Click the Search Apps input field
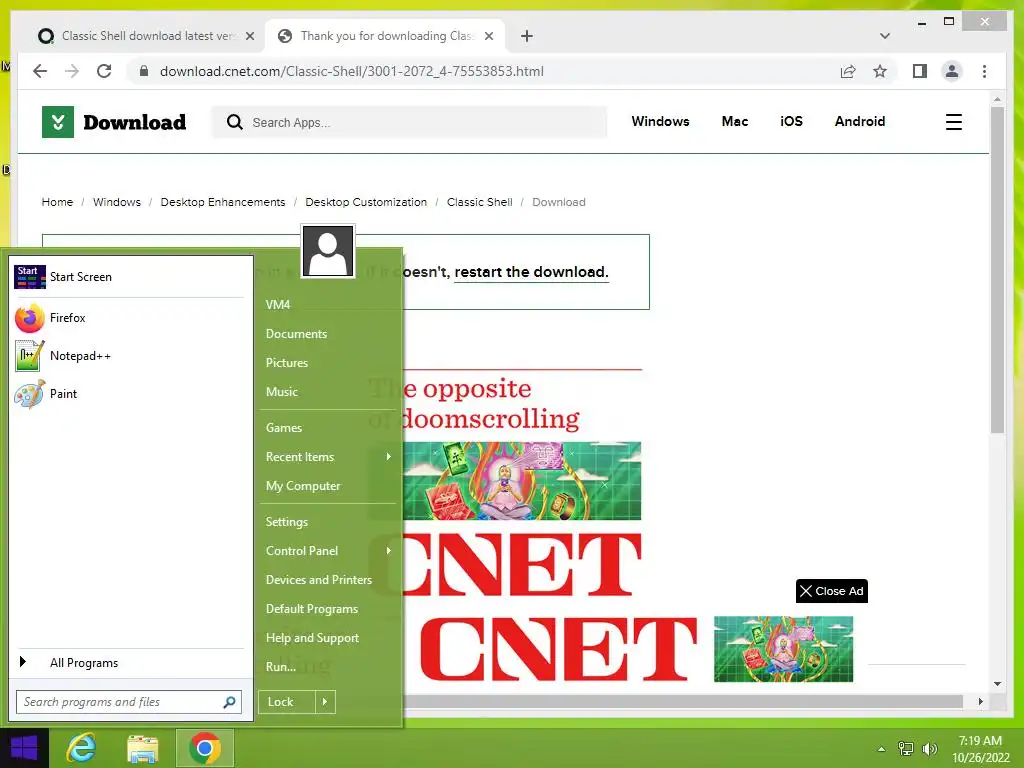The height and width of the screenshot is (768, 1024). point(409,122)
